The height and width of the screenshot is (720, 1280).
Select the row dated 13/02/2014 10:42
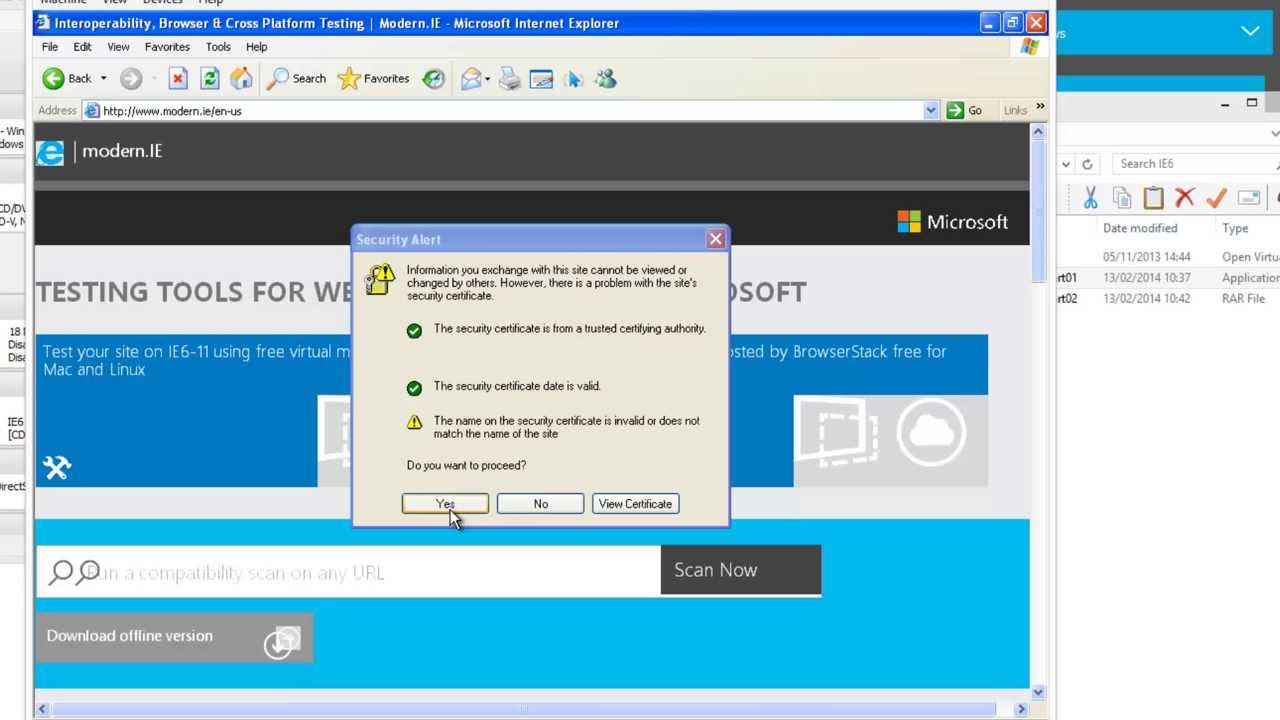pyautogui.click(x=1168, y=299)
